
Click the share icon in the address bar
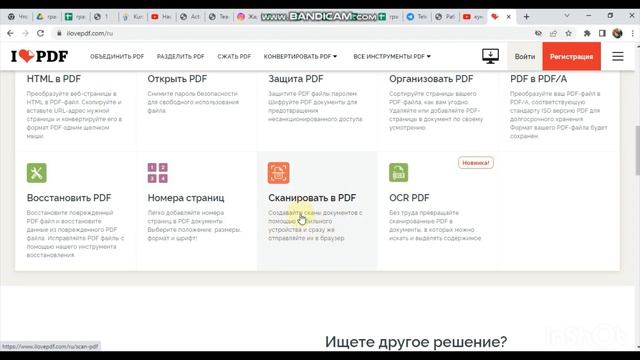[553, 33]
